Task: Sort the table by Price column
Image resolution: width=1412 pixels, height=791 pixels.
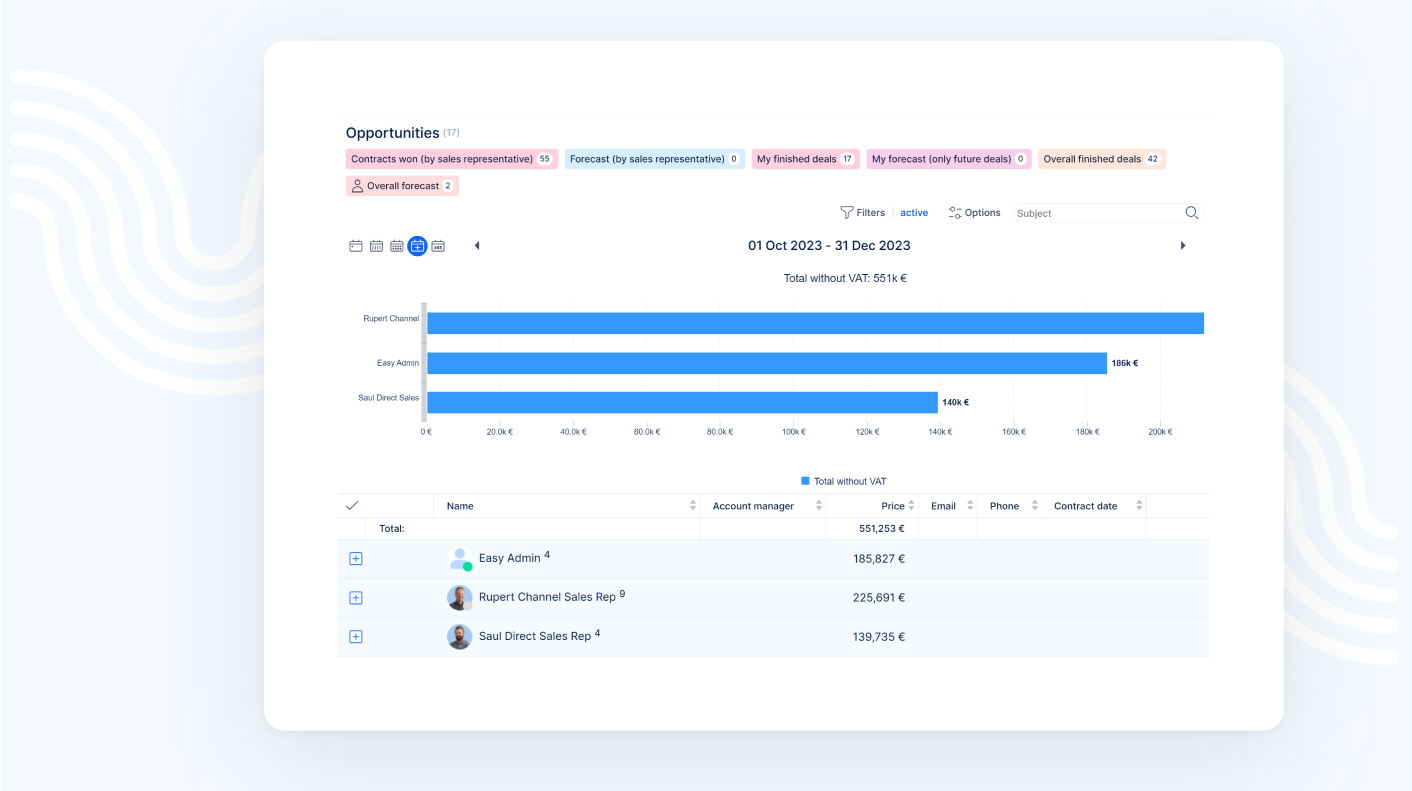Action: click(x=892, y=506)
